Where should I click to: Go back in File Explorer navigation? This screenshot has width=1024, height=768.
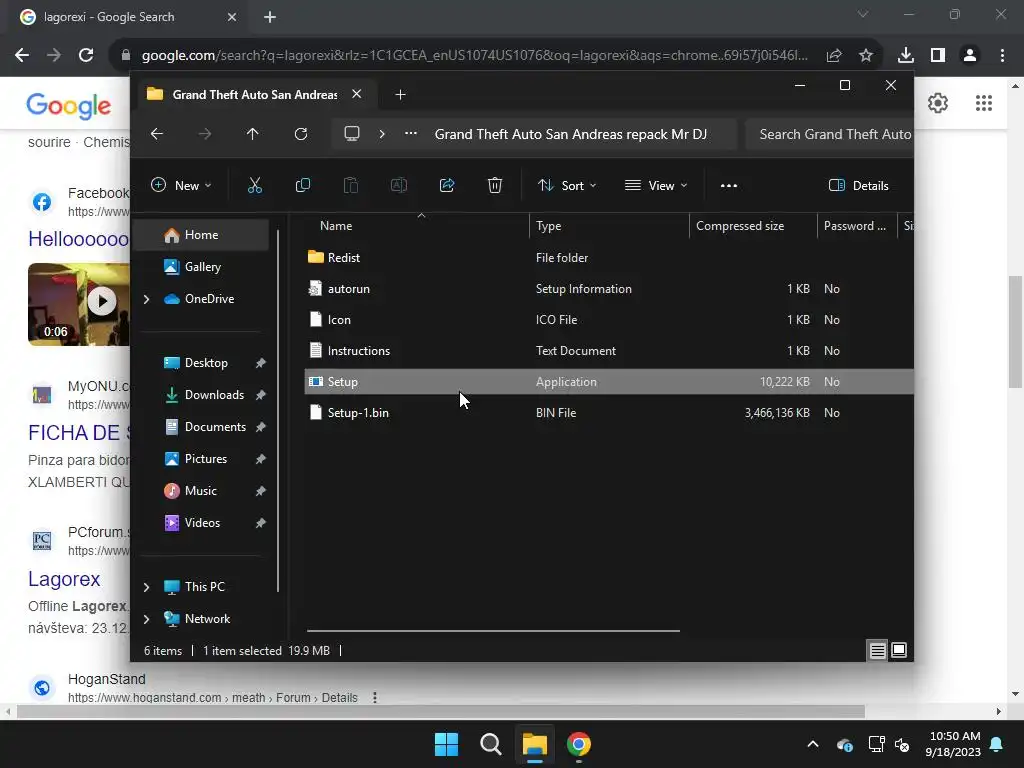click(157, 134)
